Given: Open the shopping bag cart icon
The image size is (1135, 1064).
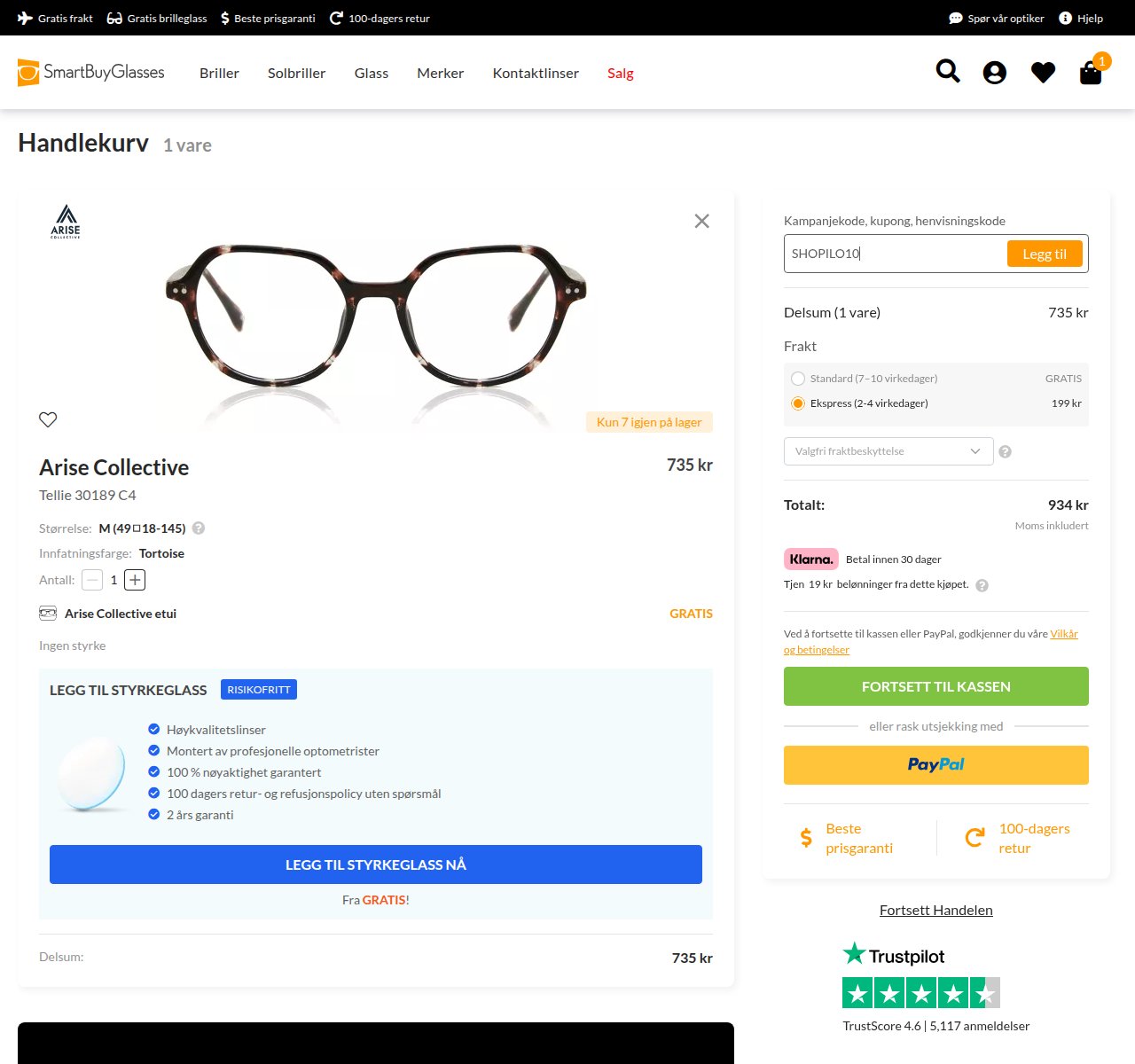Looking at the screenshot, I should [1091, 73].
